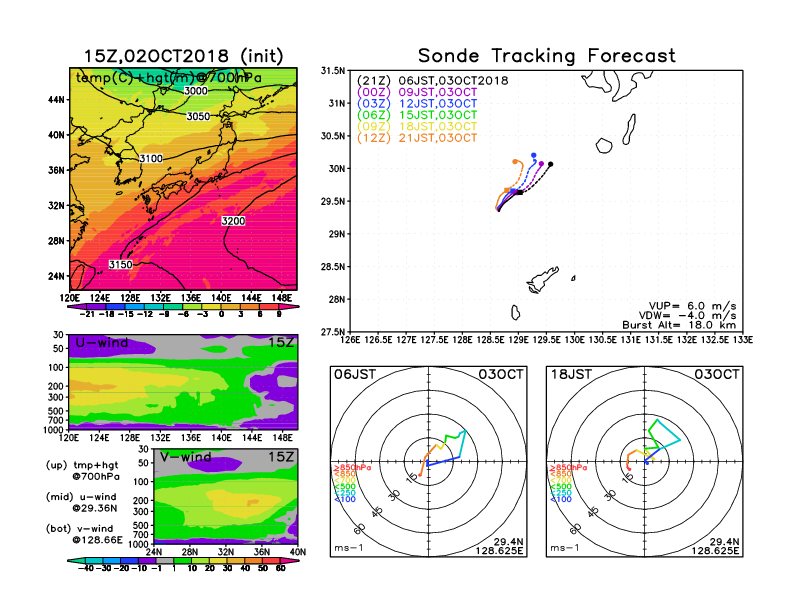Click the 3150 height contour label
The height and width of the screenshot is (612, 792).
click(120, 265)
